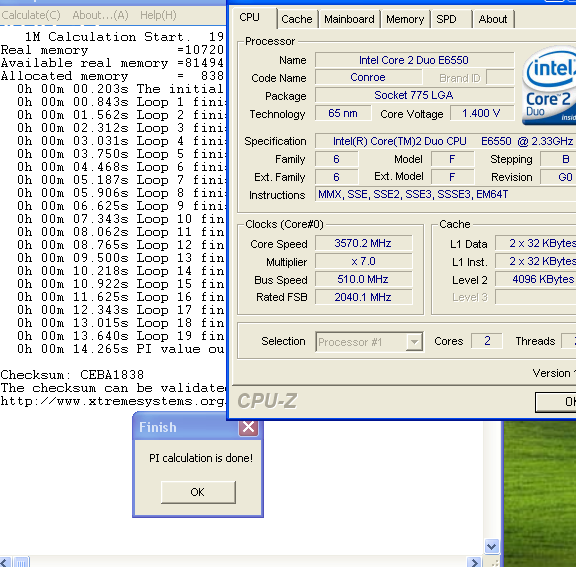Screen dimensions: 576x567
Task: Click the Technology value 65 nm
Action: coord(343,113)
